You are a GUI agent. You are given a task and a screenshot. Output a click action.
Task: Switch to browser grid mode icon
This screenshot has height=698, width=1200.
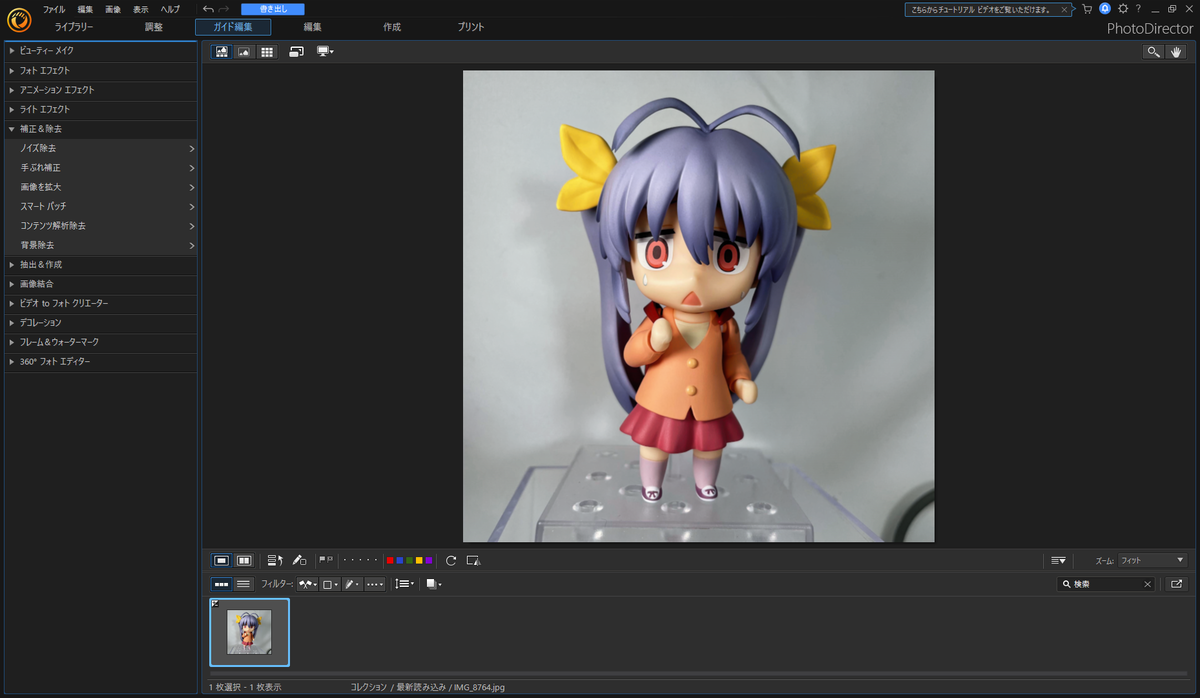pos(267,51)
